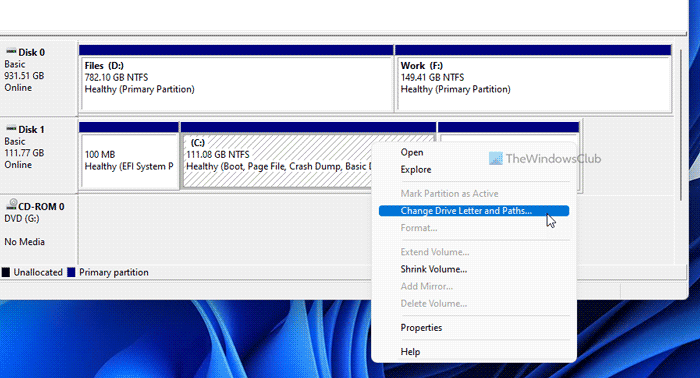
Task: Click the 'Primary partition' legend label
Action: [x=114, y=272]
